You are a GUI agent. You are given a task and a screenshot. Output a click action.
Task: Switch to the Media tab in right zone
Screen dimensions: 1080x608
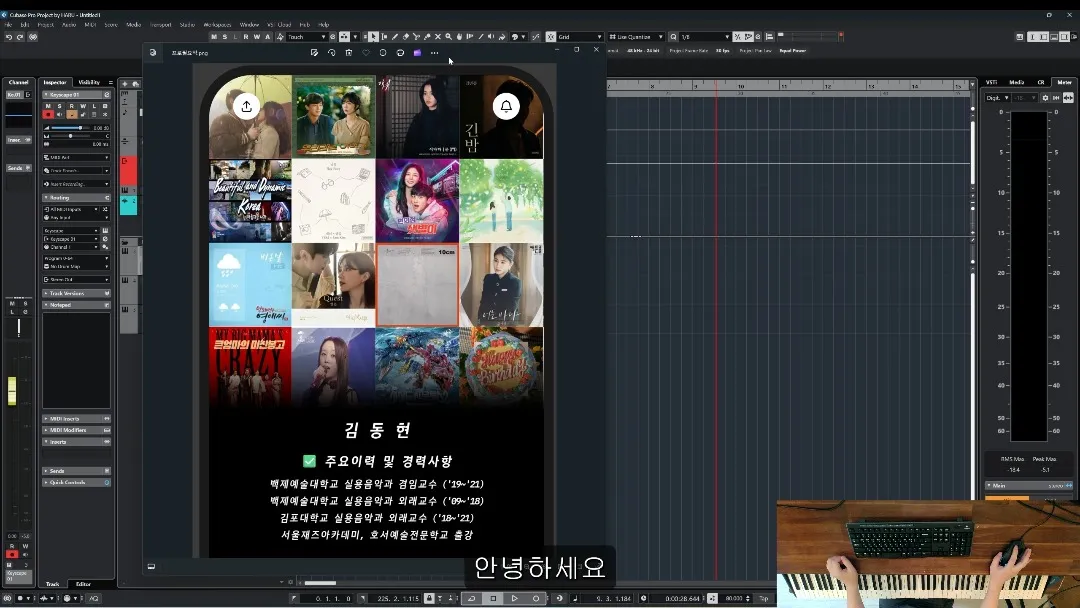click(x=1017, y=82)
